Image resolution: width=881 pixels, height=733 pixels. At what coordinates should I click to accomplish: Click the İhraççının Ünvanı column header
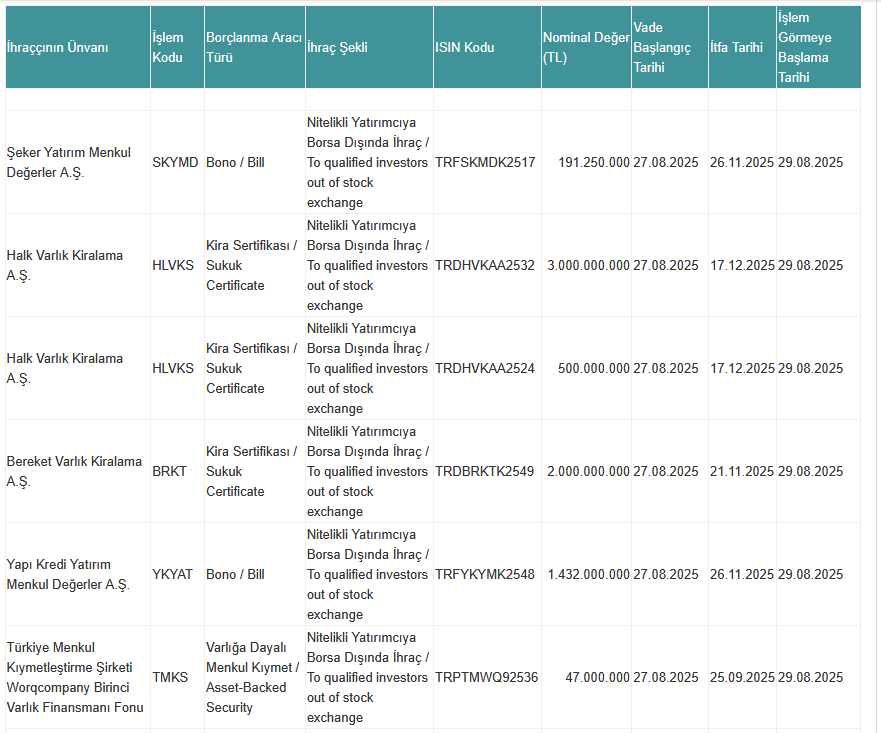click(x=58, y=47)
